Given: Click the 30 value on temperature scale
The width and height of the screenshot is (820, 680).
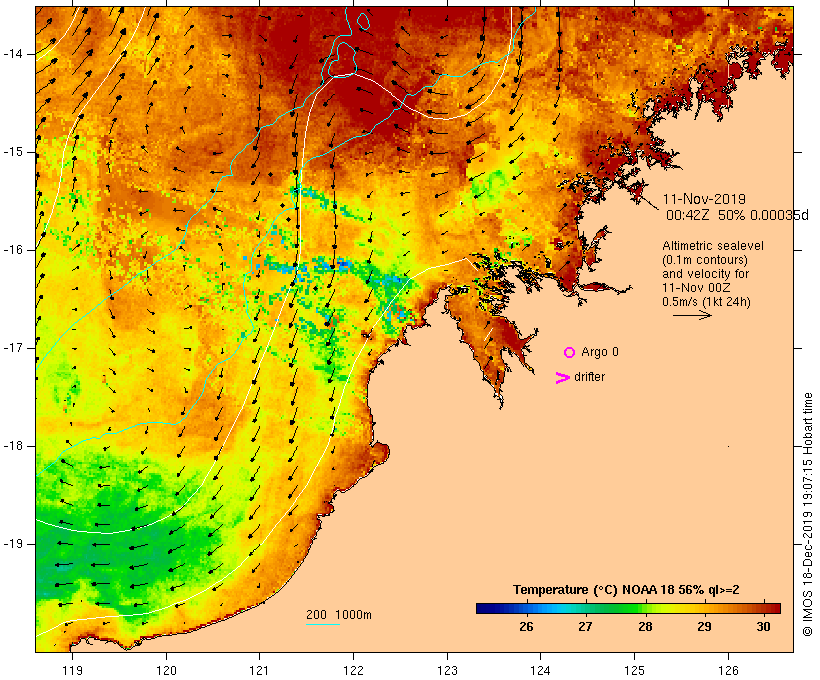Looking at the screenshot, I should (763, 627).
